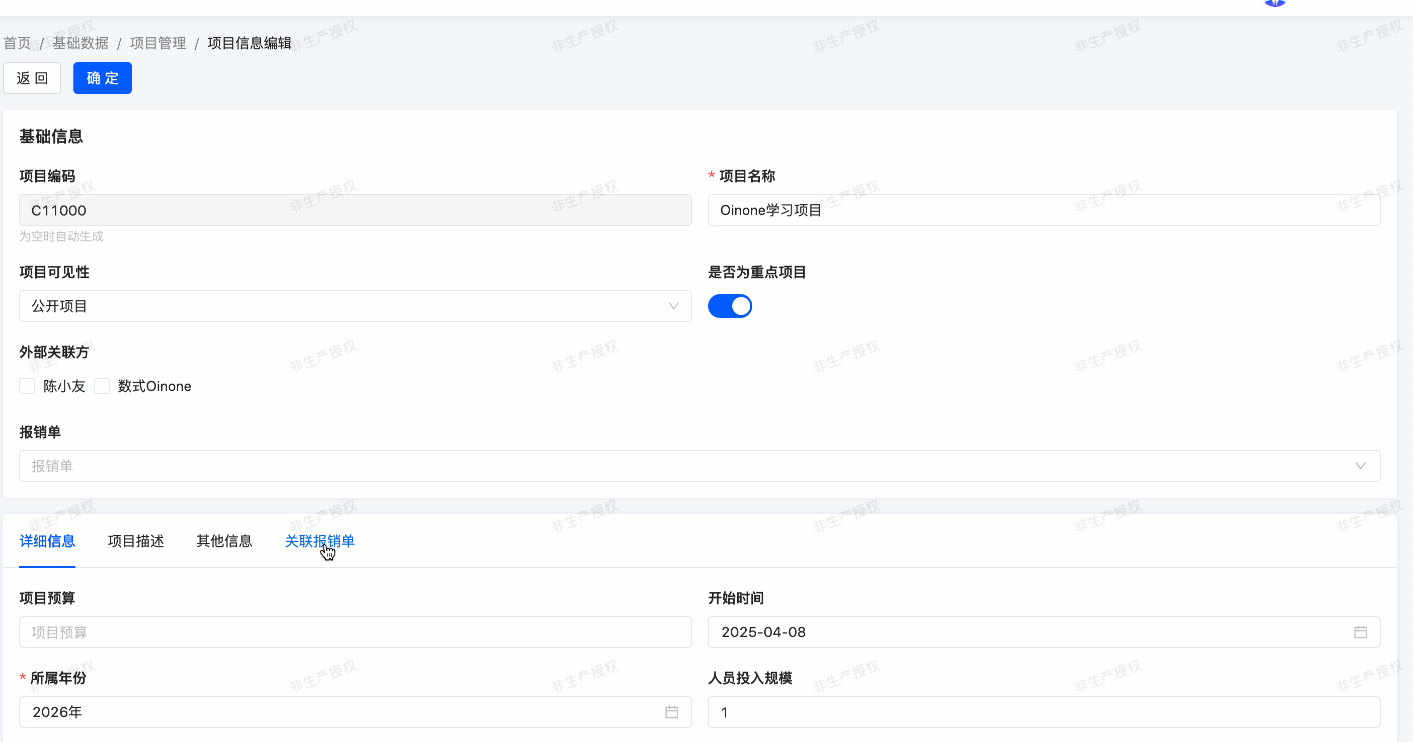The width and height of the screenshot is (1413, 742).
Task: Open the 项目描述 tab
Action: click(136, 541)
